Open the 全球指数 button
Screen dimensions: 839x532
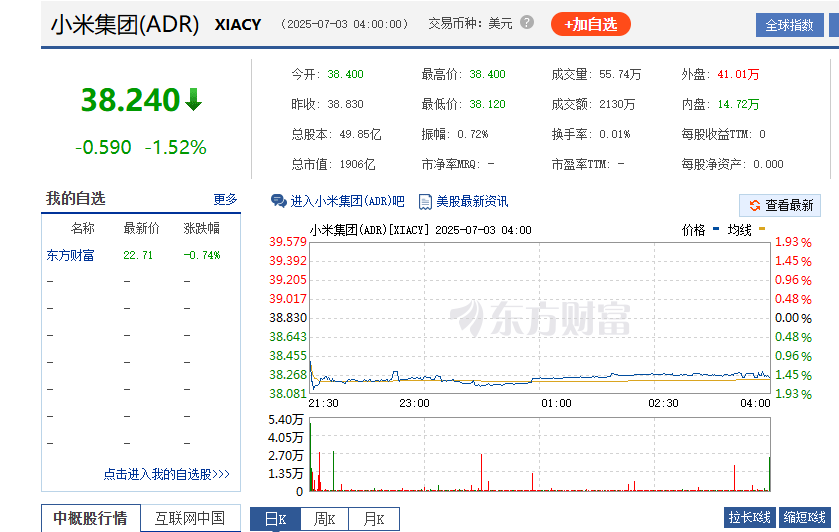click(789, 25)
